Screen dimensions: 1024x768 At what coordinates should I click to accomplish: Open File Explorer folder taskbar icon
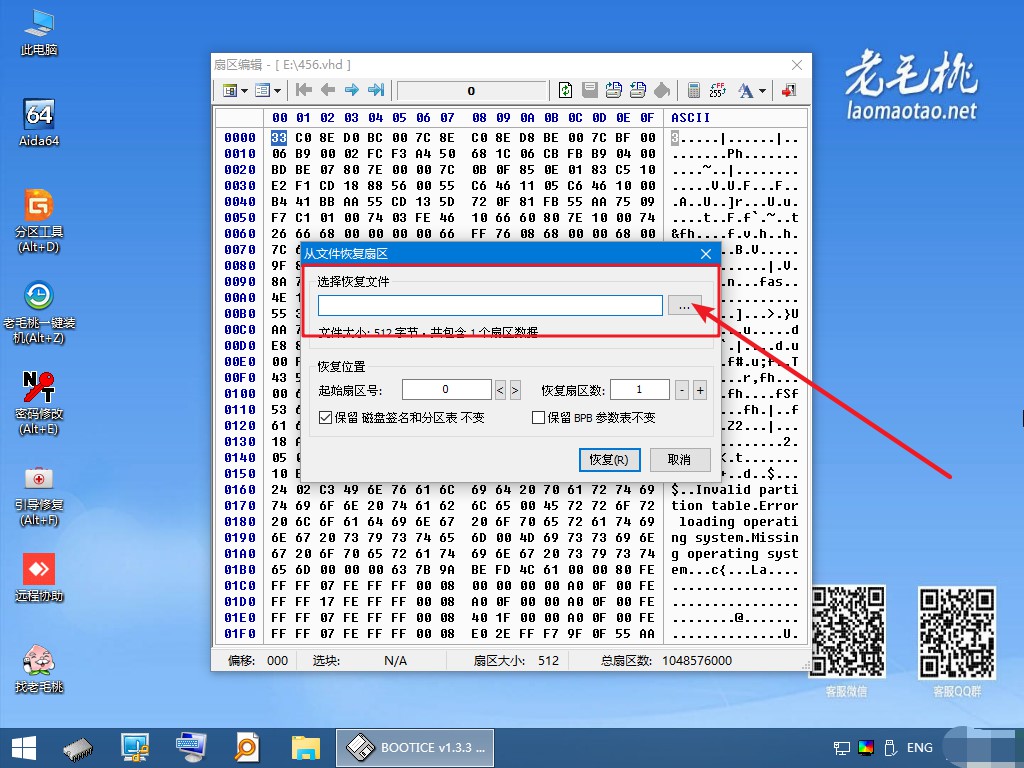click(306, 748)
